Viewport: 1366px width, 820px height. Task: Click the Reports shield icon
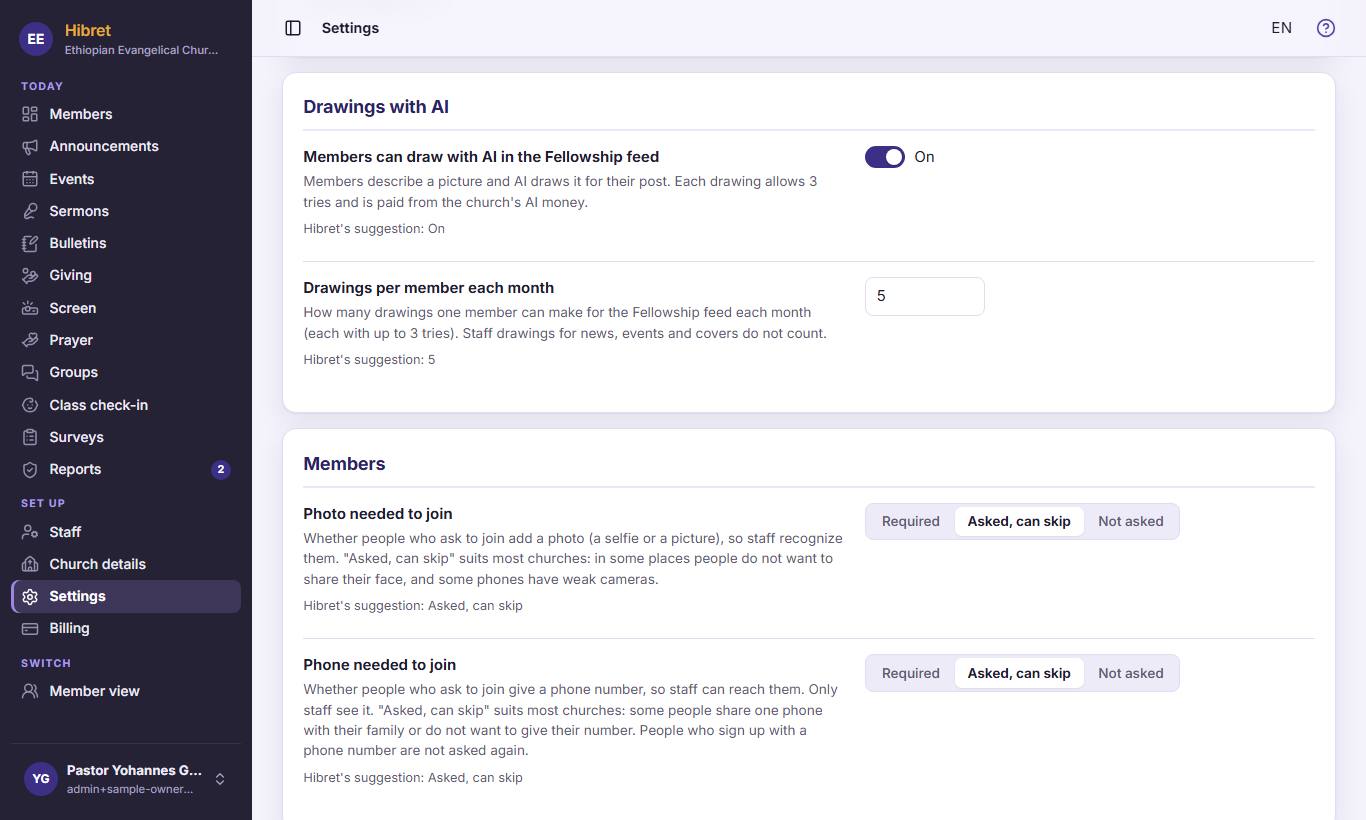click(x=30, y=469)
